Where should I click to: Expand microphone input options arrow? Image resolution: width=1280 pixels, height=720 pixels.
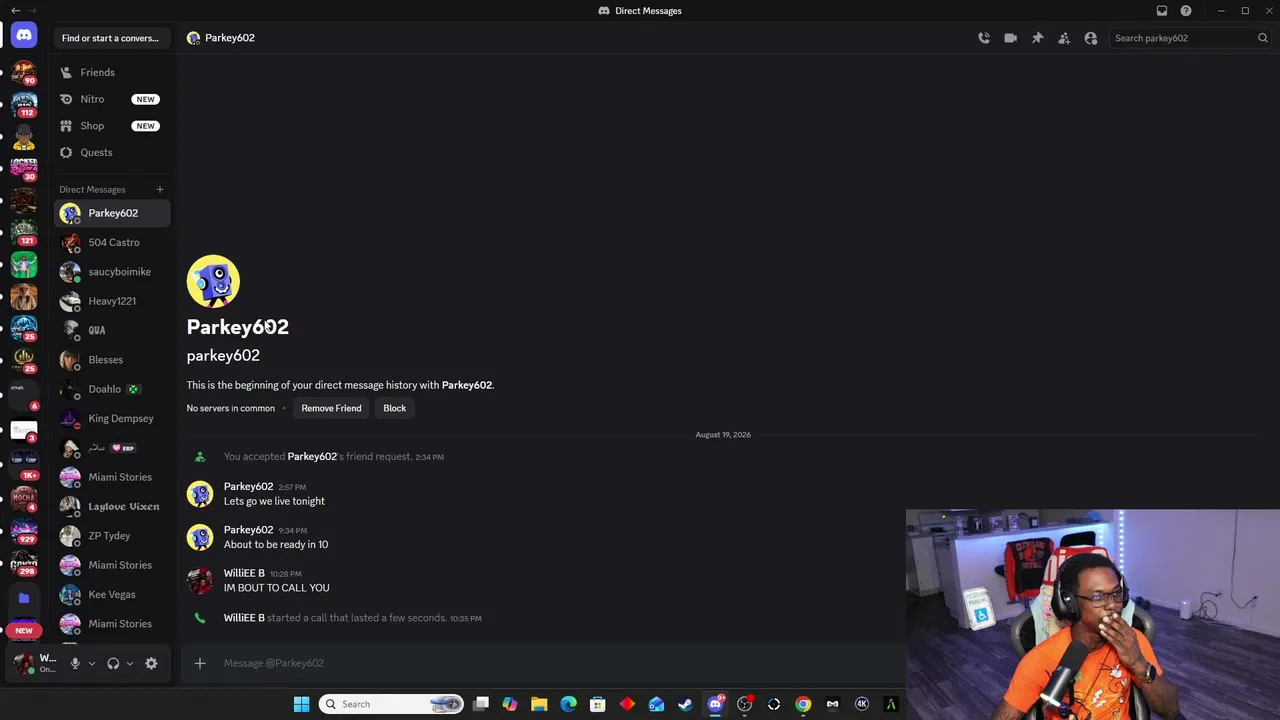(92, 663)
